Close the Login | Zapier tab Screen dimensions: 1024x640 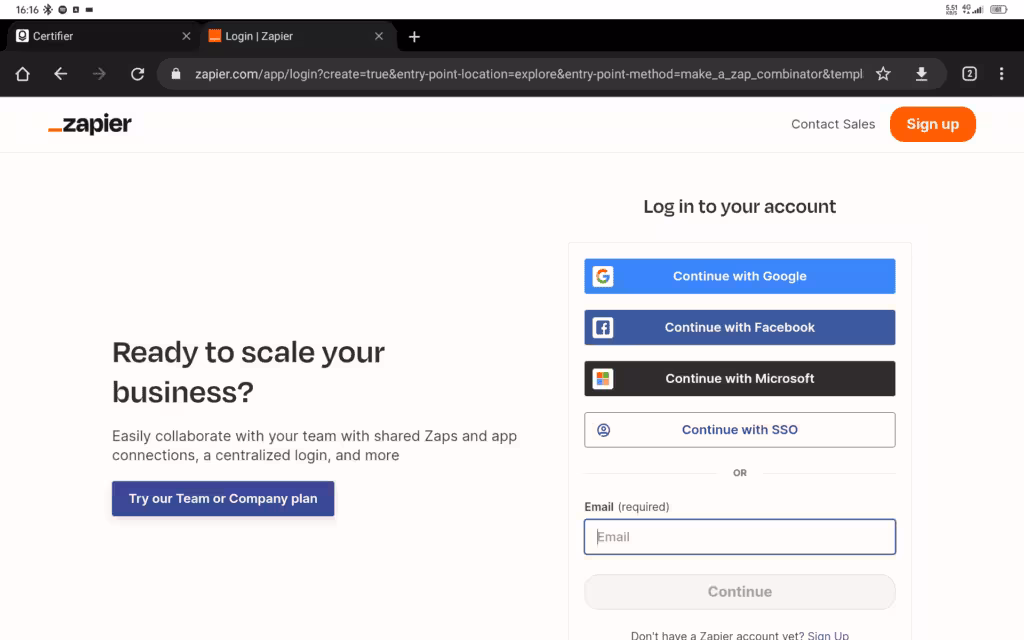[379, 36]
